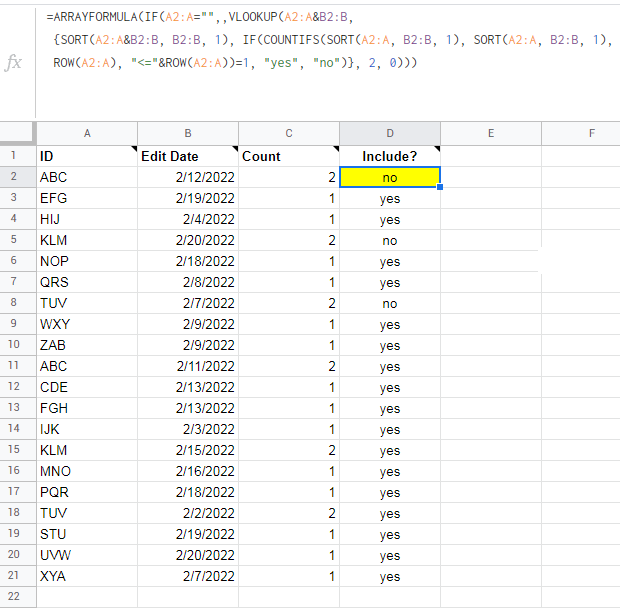Image resolution: width=620 pixels, height=608 pixels.
Task: Click the fill handle on cell D2
Action: pyautogui.click(x=440, y=187)
